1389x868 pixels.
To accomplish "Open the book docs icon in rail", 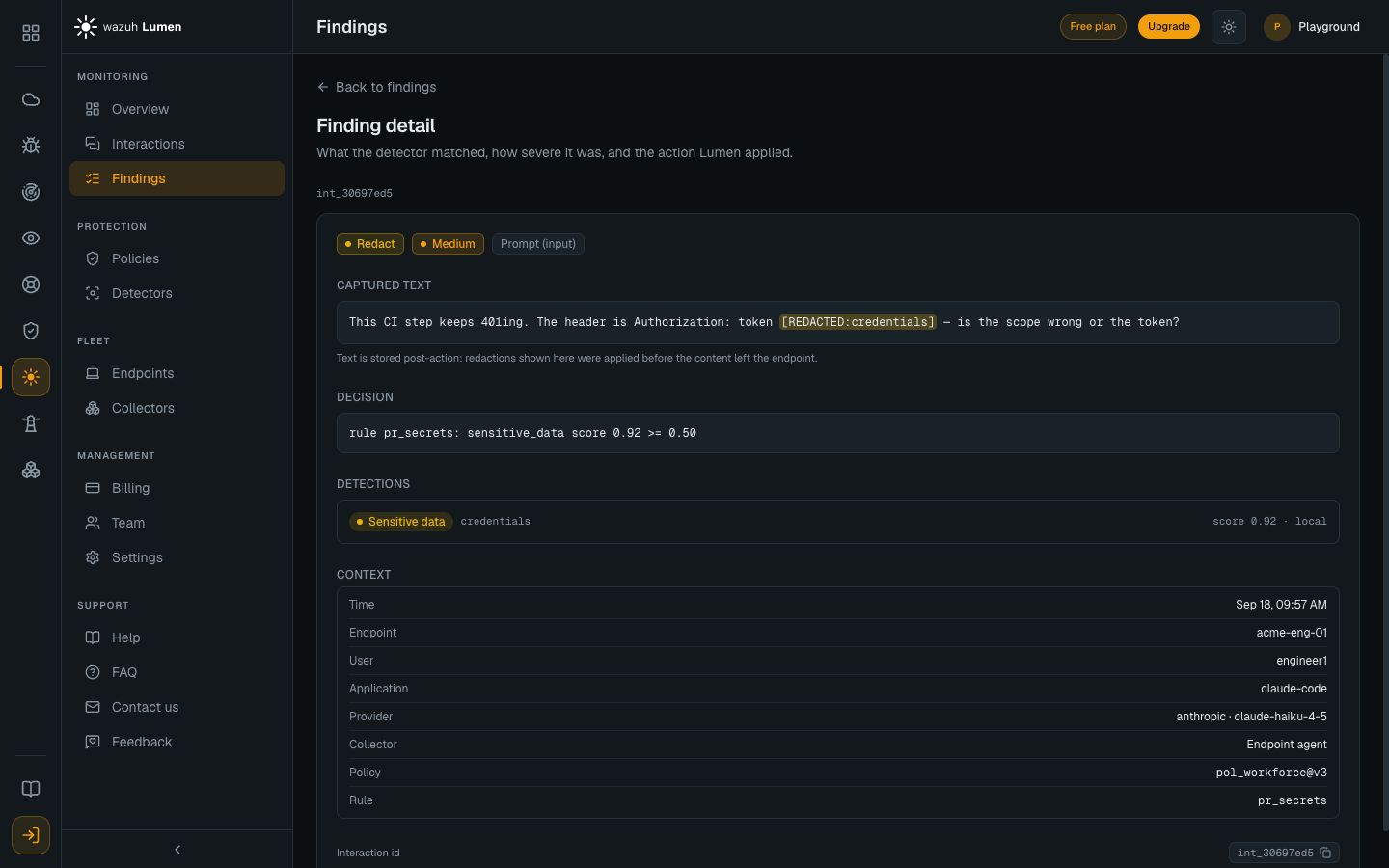I will [31, 789].
